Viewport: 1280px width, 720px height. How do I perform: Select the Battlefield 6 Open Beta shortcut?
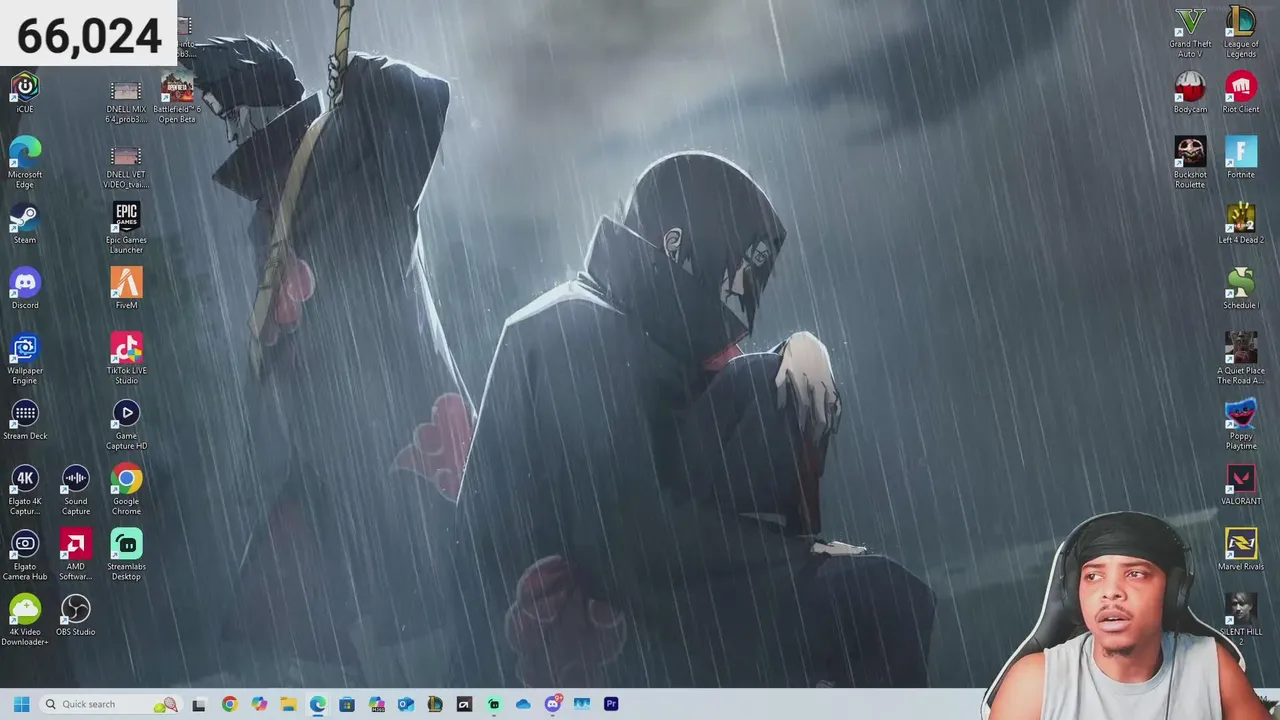coord(177,98)
